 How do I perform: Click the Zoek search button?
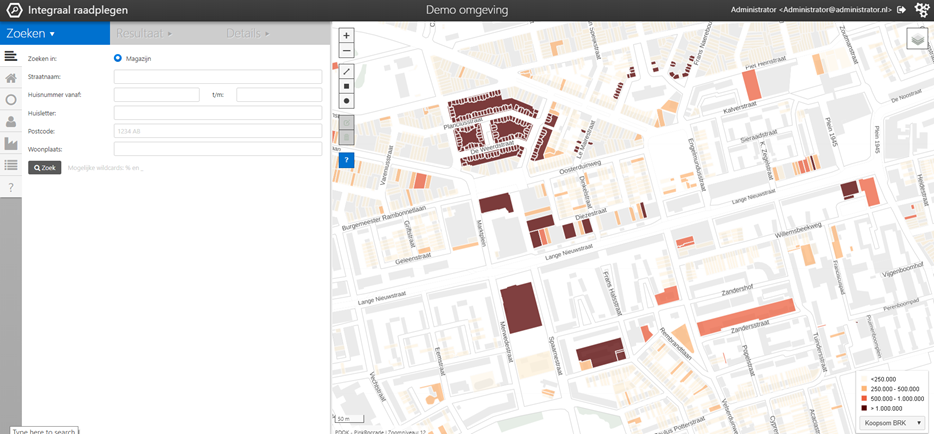45,168
